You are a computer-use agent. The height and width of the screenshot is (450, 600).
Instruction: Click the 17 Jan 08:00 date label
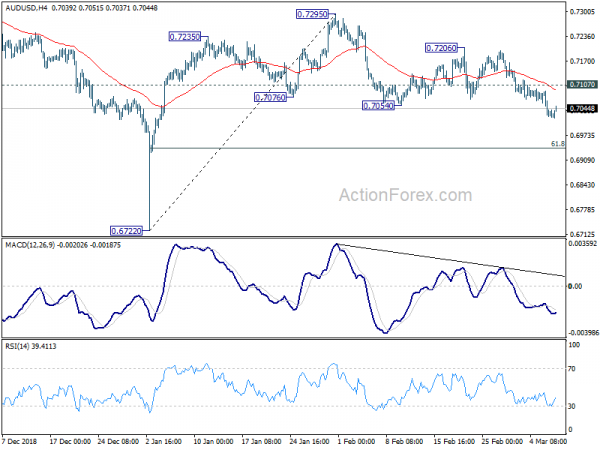pyautogui.click(x=262, y=441)
